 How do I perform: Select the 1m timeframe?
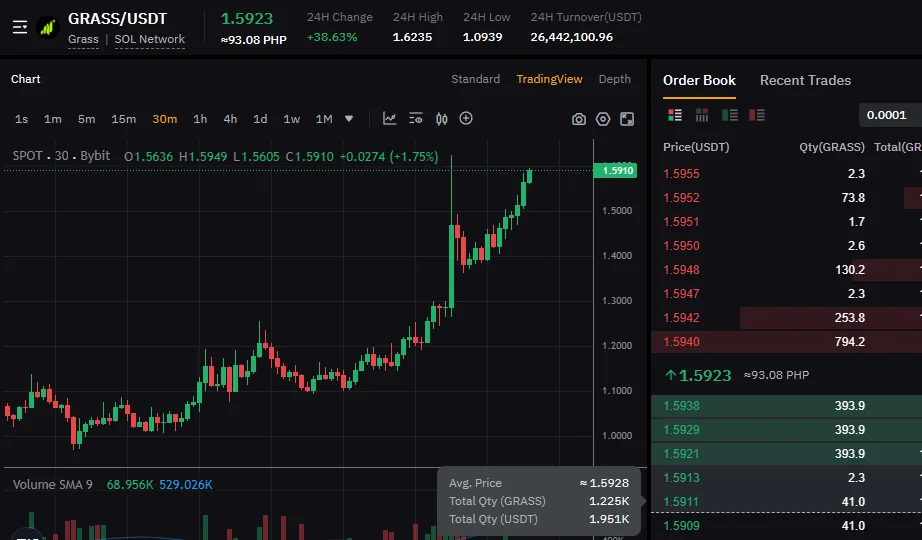pos(53,119)
